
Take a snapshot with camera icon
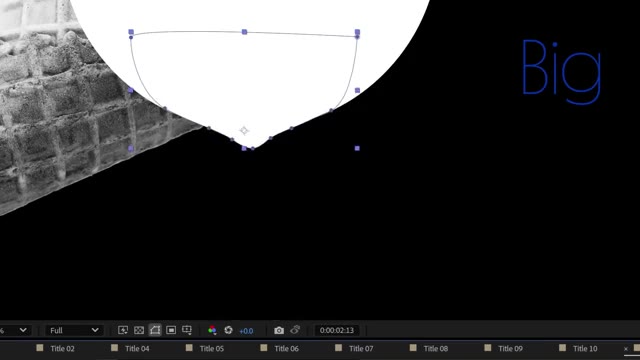pos(279,330)
